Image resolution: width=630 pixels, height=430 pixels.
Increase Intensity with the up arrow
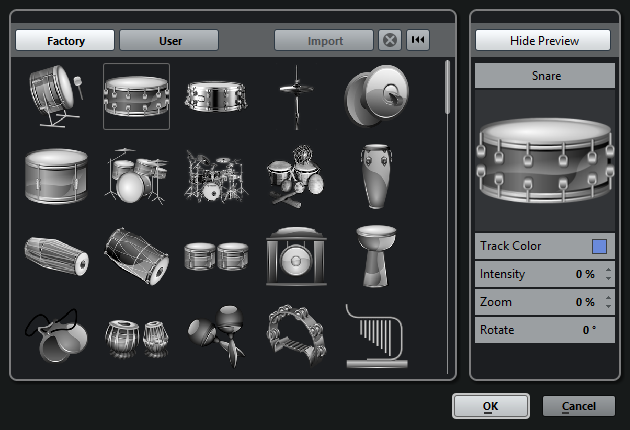point(608,270)
